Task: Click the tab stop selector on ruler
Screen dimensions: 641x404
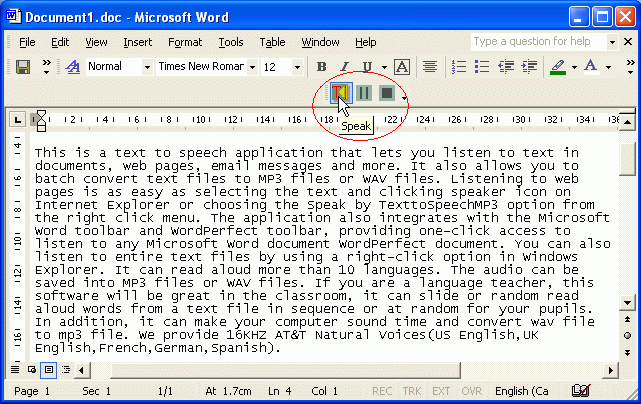Action: tap(17, 120)
